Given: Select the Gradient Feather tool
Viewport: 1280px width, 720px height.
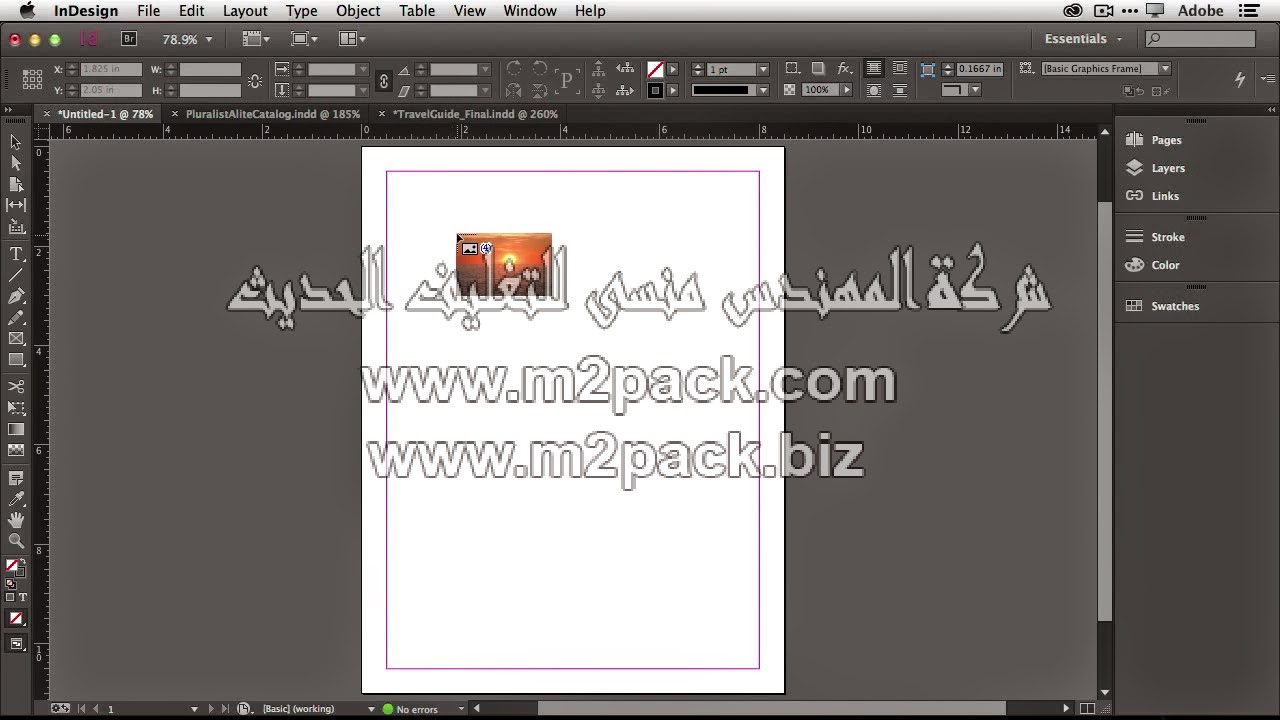Looking at the screenshot, I should coord(16,450).
